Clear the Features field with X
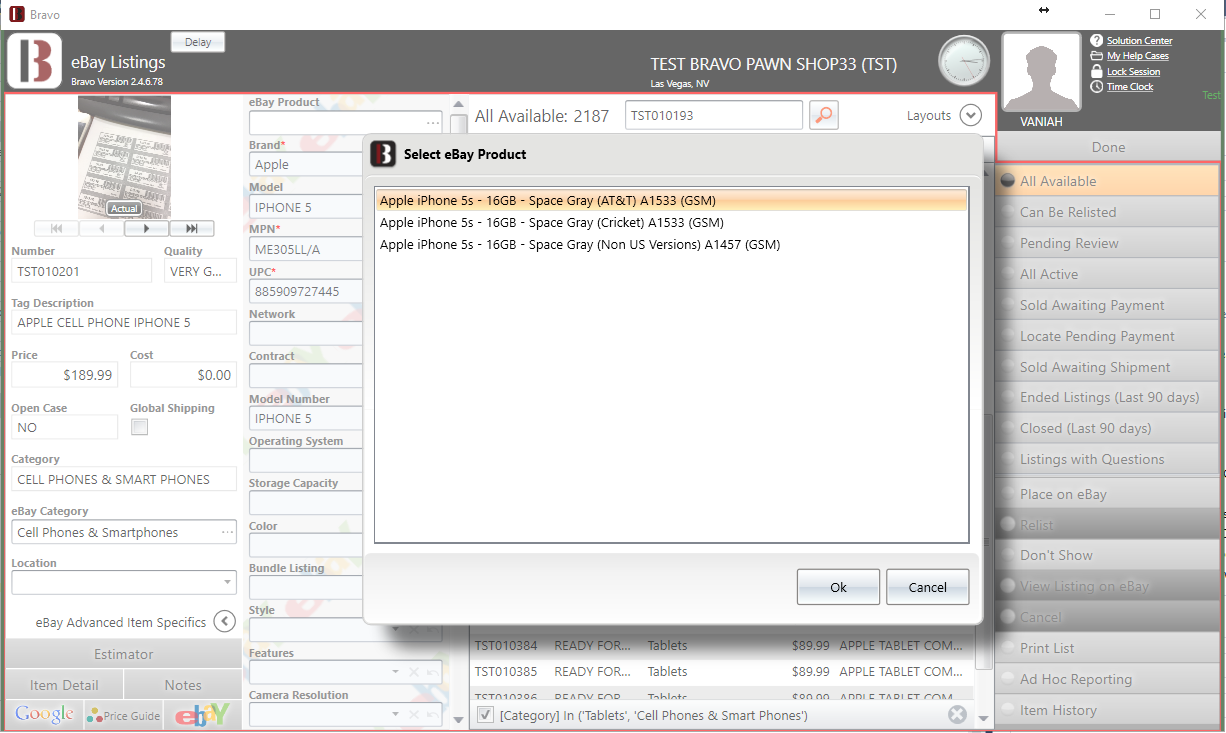The width and height of the screenshot is (1226, 733). (x=413, y=672)
